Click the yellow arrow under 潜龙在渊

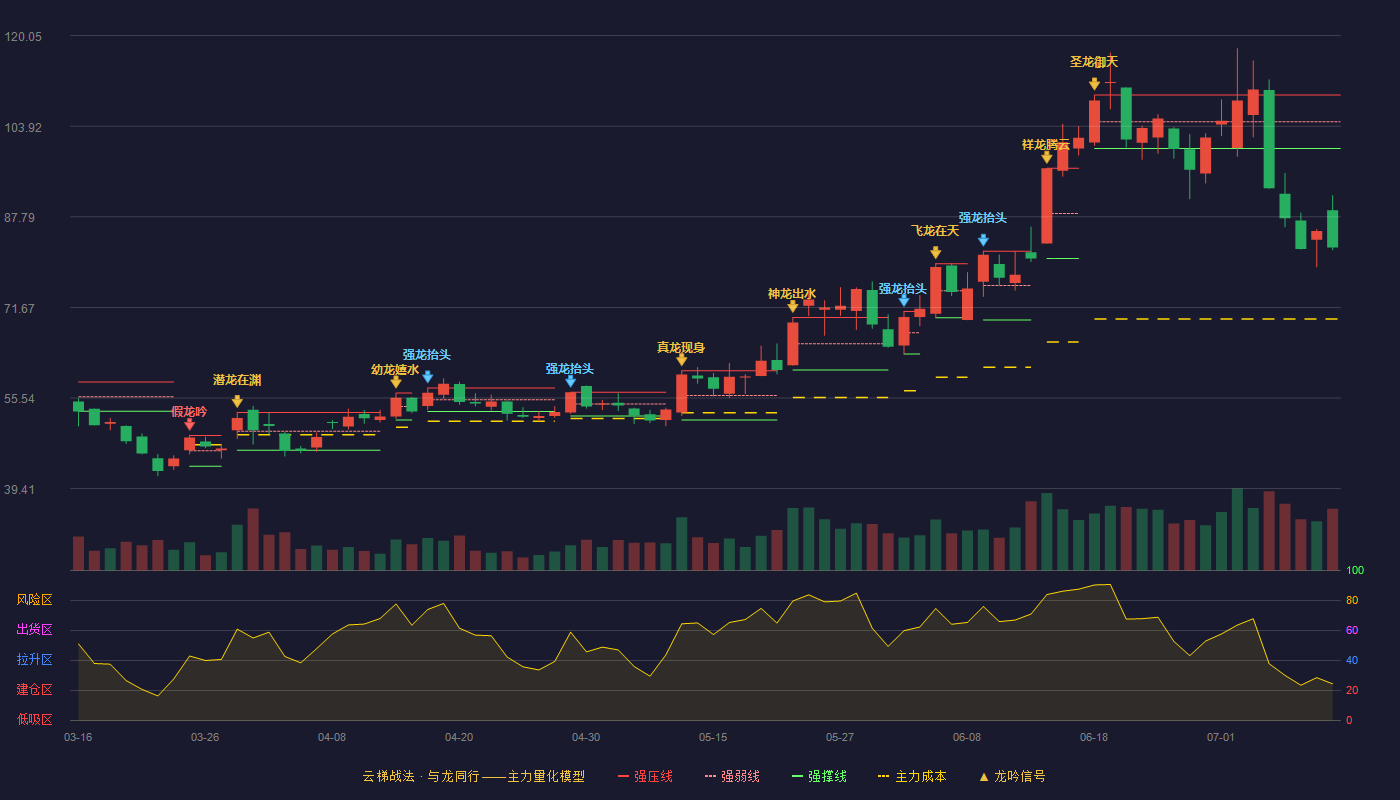click(237, 402)
